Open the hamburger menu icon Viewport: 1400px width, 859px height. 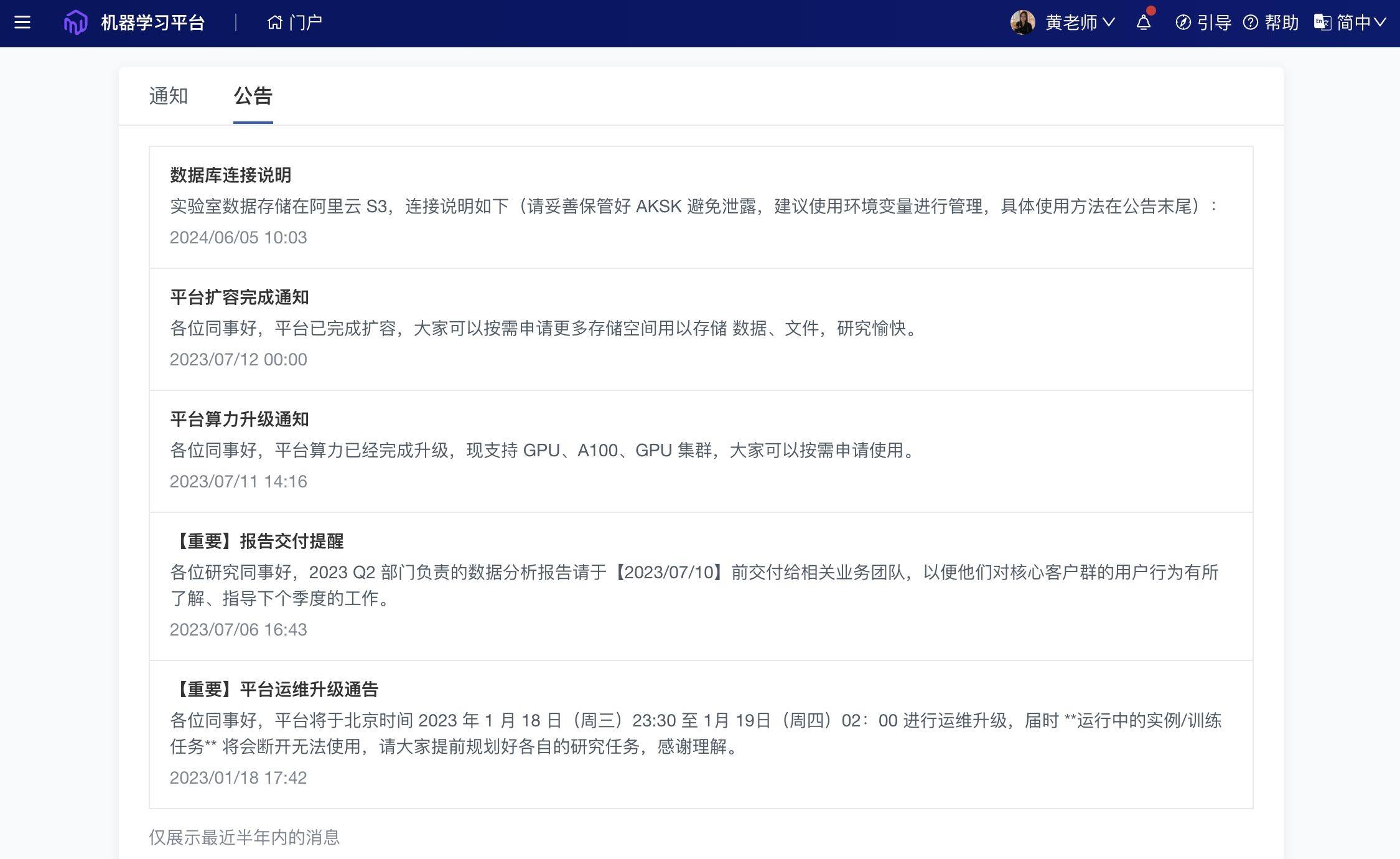tap(22, 23)
